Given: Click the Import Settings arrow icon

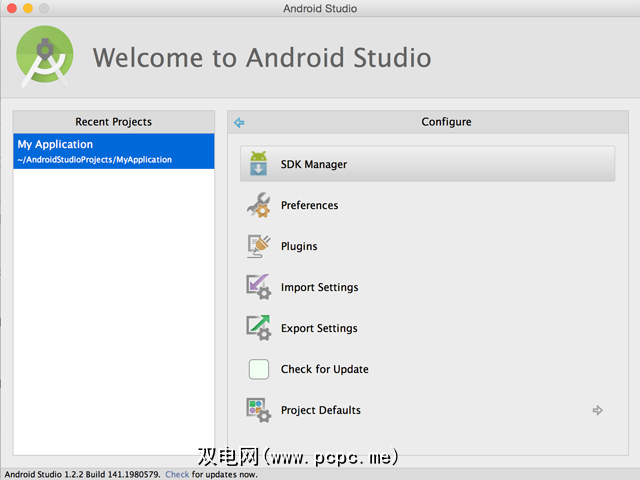Looking at the screenshot, I should click(x=258, y=287).
